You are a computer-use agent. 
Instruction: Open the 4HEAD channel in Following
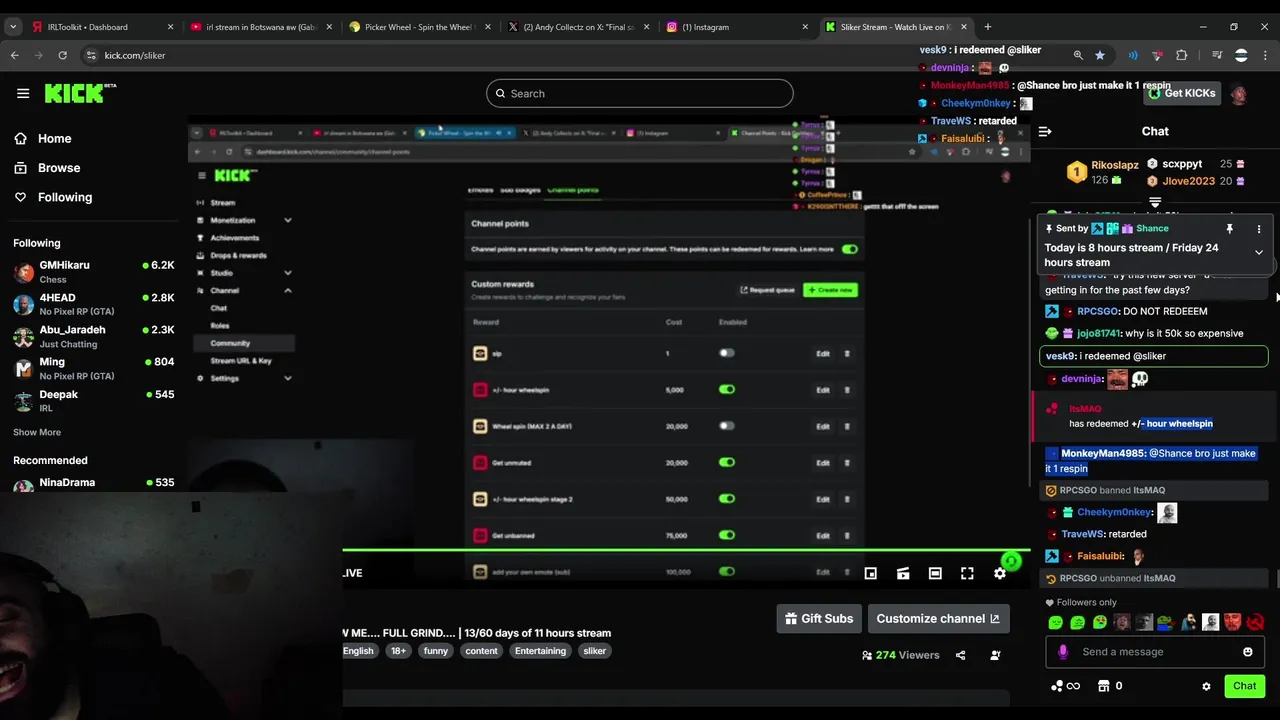click(x=94, y=304)
